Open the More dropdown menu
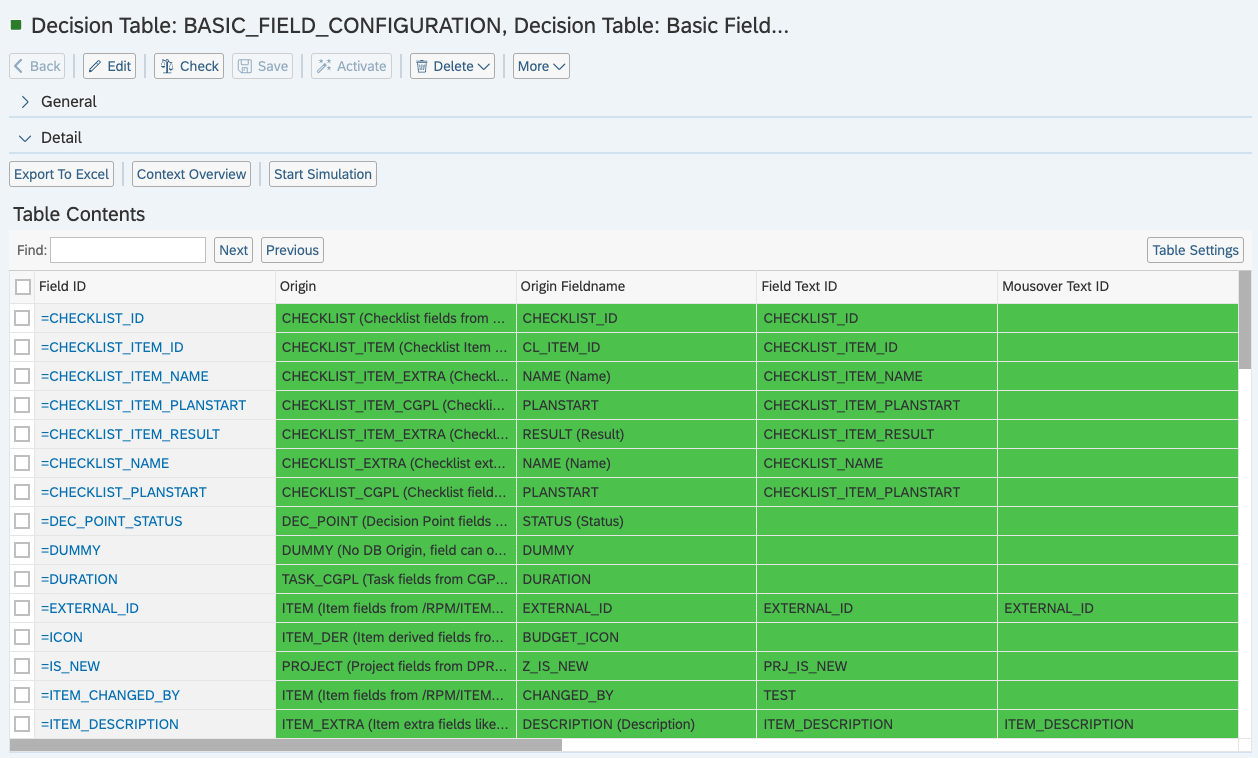1258x758 pixels. (541, 66)
